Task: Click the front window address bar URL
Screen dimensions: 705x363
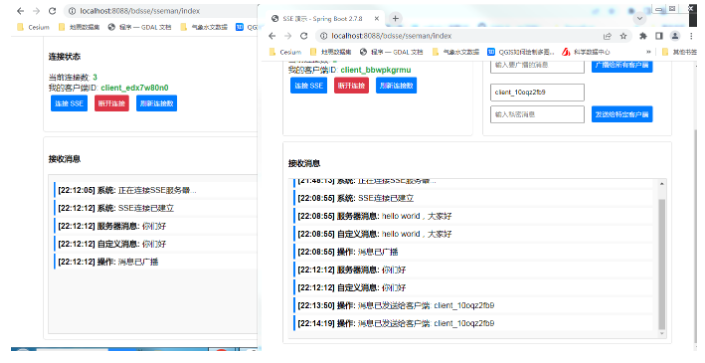Action: (391, 36)
